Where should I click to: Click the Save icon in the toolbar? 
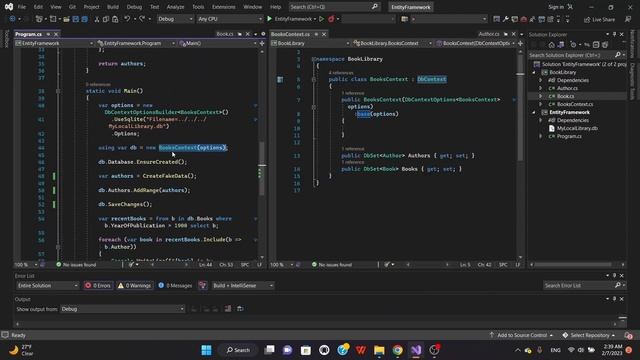[76, 19]
